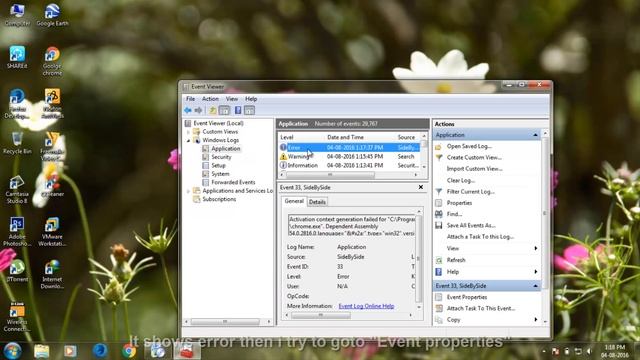The height and width of the screenshot is (360, 640).
Task: Expand the Custom Views node
Action: click(188, 132)
